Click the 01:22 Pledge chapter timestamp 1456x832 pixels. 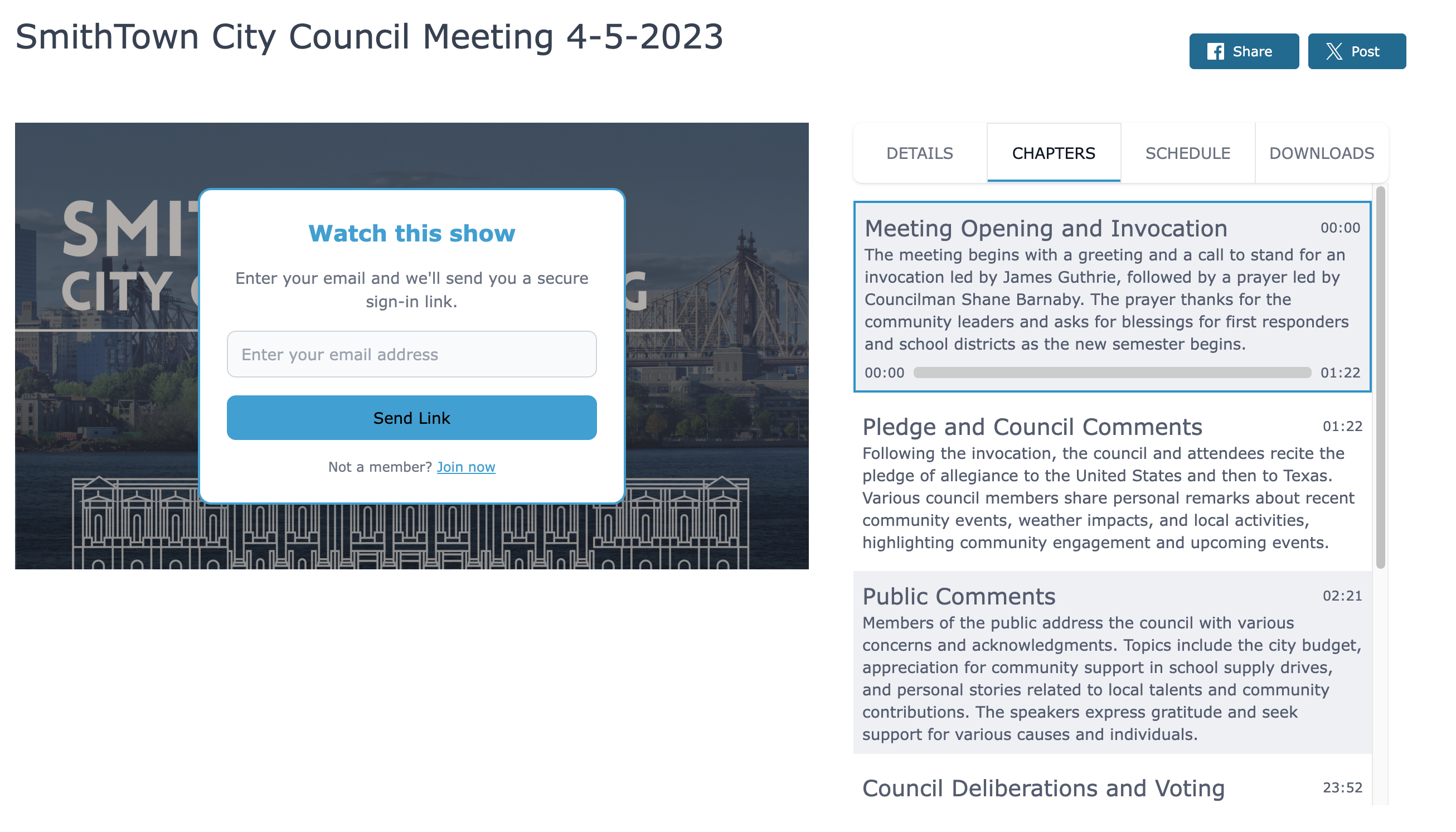(x=1341, y=426)
